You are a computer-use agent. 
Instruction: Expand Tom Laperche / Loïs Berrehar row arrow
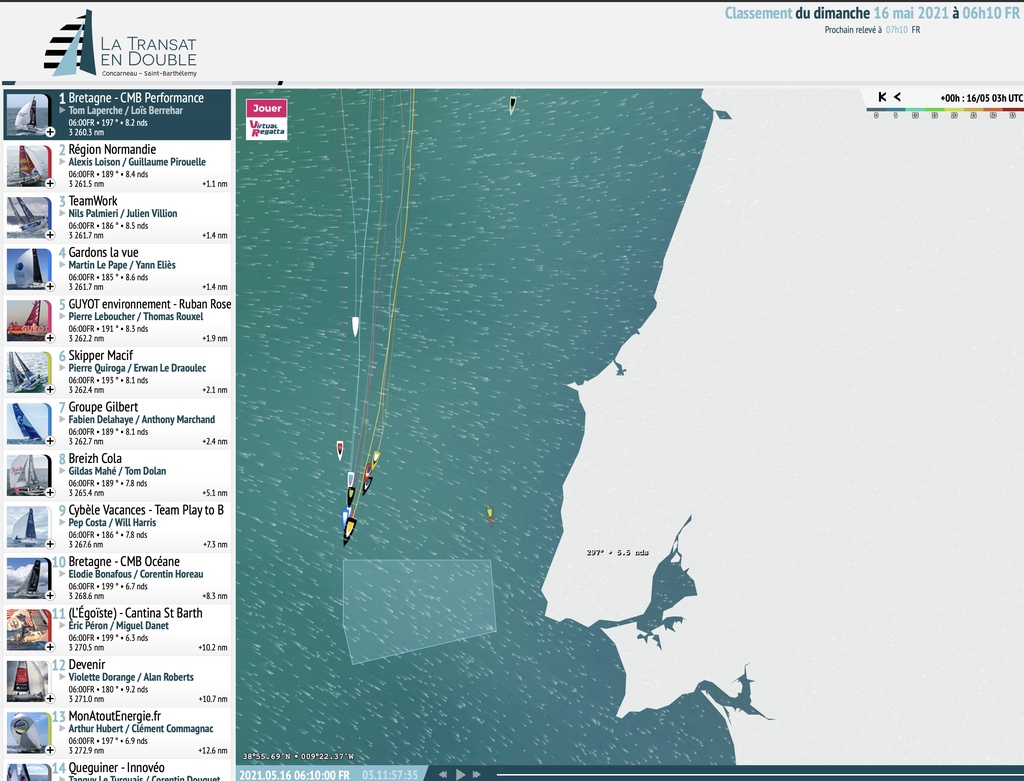pyautogui.click(x=63, y=110)
